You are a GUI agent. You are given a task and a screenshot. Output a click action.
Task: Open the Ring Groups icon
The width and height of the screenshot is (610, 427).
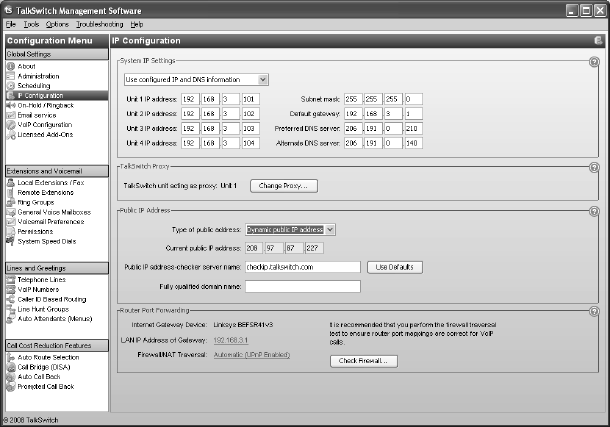point(12,200)
